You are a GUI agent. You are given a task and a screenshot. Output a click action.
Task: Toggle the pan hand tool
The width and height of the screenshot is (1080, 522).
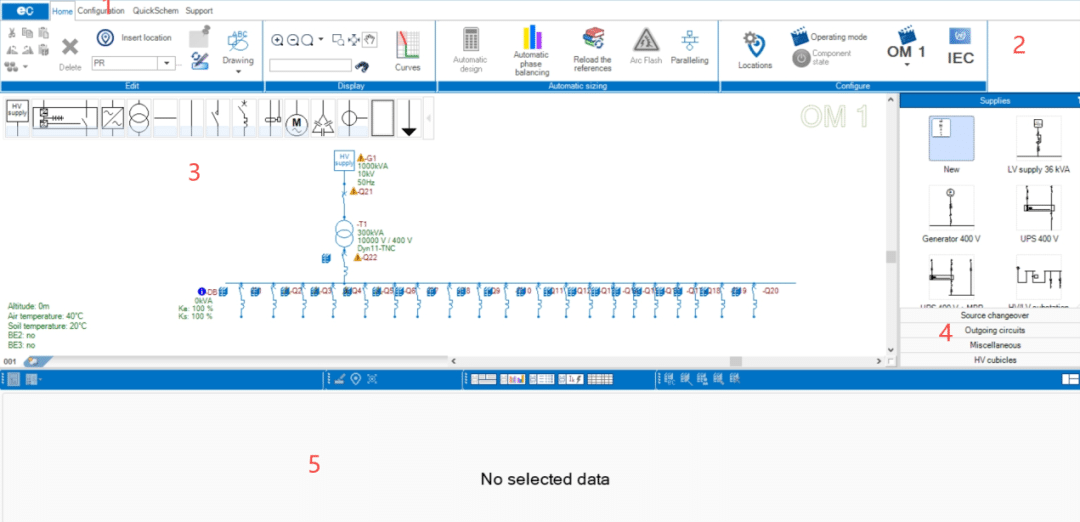point(368,40)
